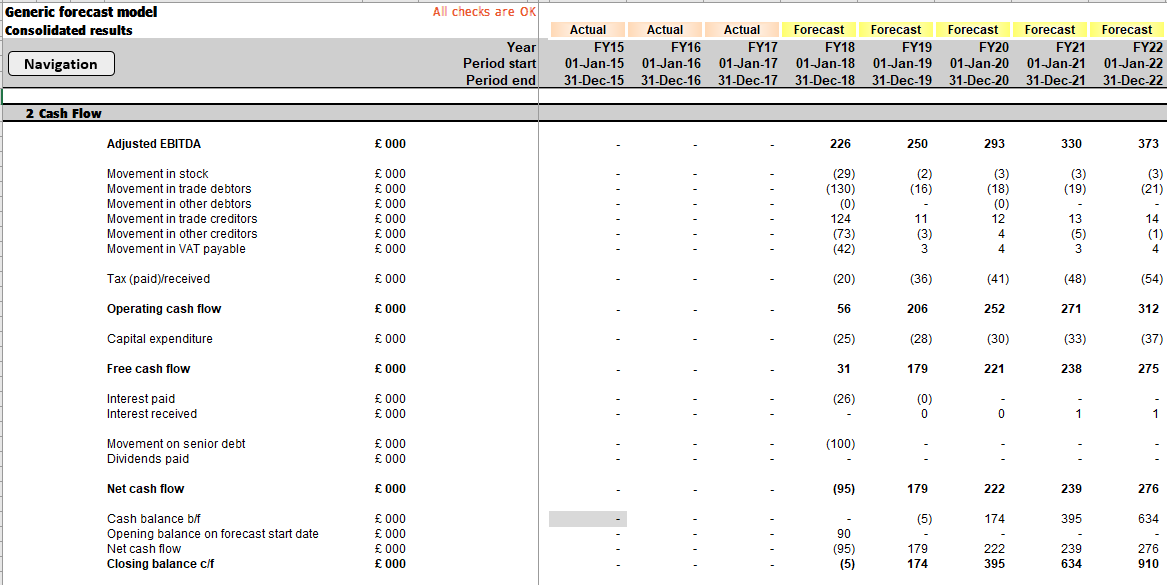The image size is (1167, 585).
Task: Select Operating cash flow value 312
Action: [1150, 309]
